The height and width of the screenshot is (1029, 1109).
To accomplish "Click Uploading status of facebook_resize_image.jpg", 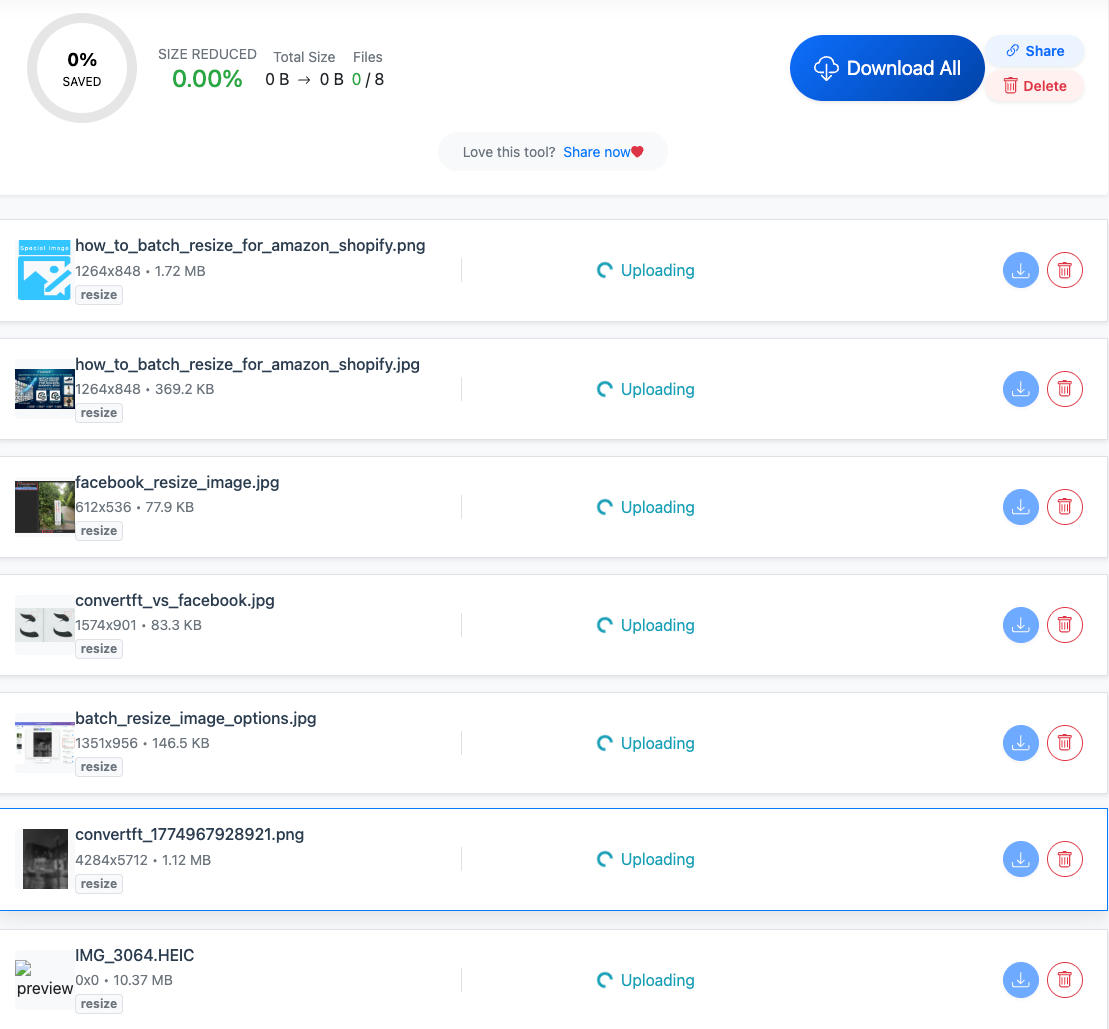I will tap(646, 507).
